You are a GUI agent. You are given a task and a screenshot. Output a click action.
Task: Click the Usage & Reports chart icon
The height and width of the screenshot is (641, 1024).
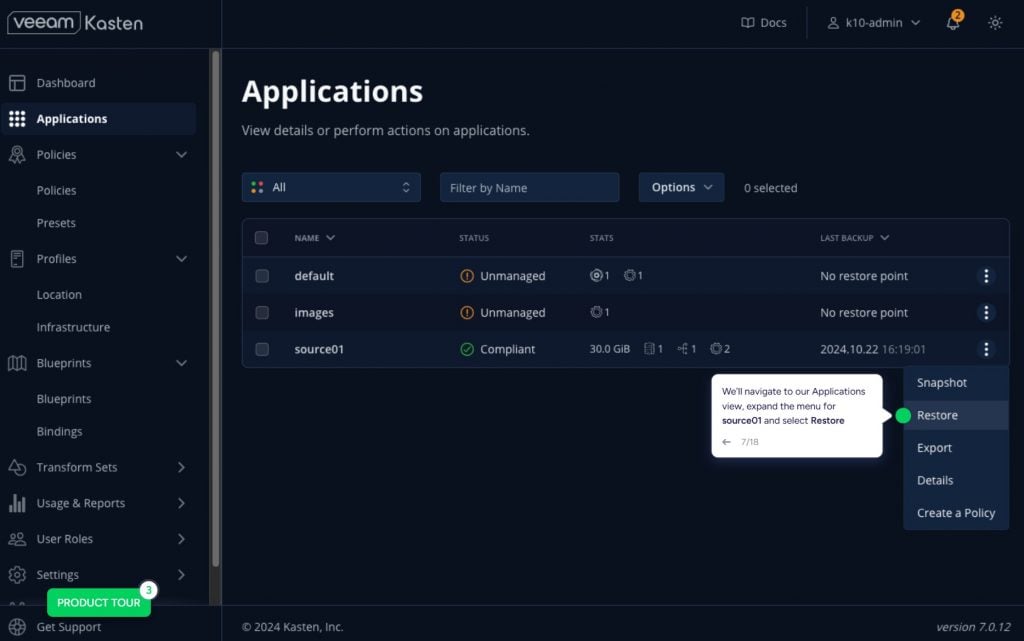point(17,503)
